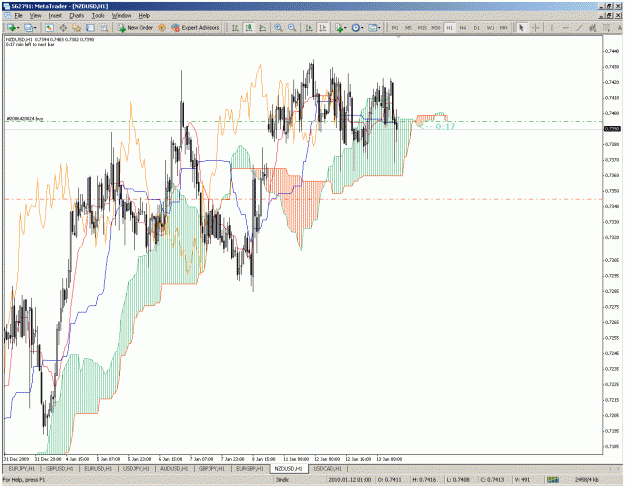Open the Templates icon
The height and width of the screenshot is (486, 625).
pyautogui.click(x=372, y=28)
